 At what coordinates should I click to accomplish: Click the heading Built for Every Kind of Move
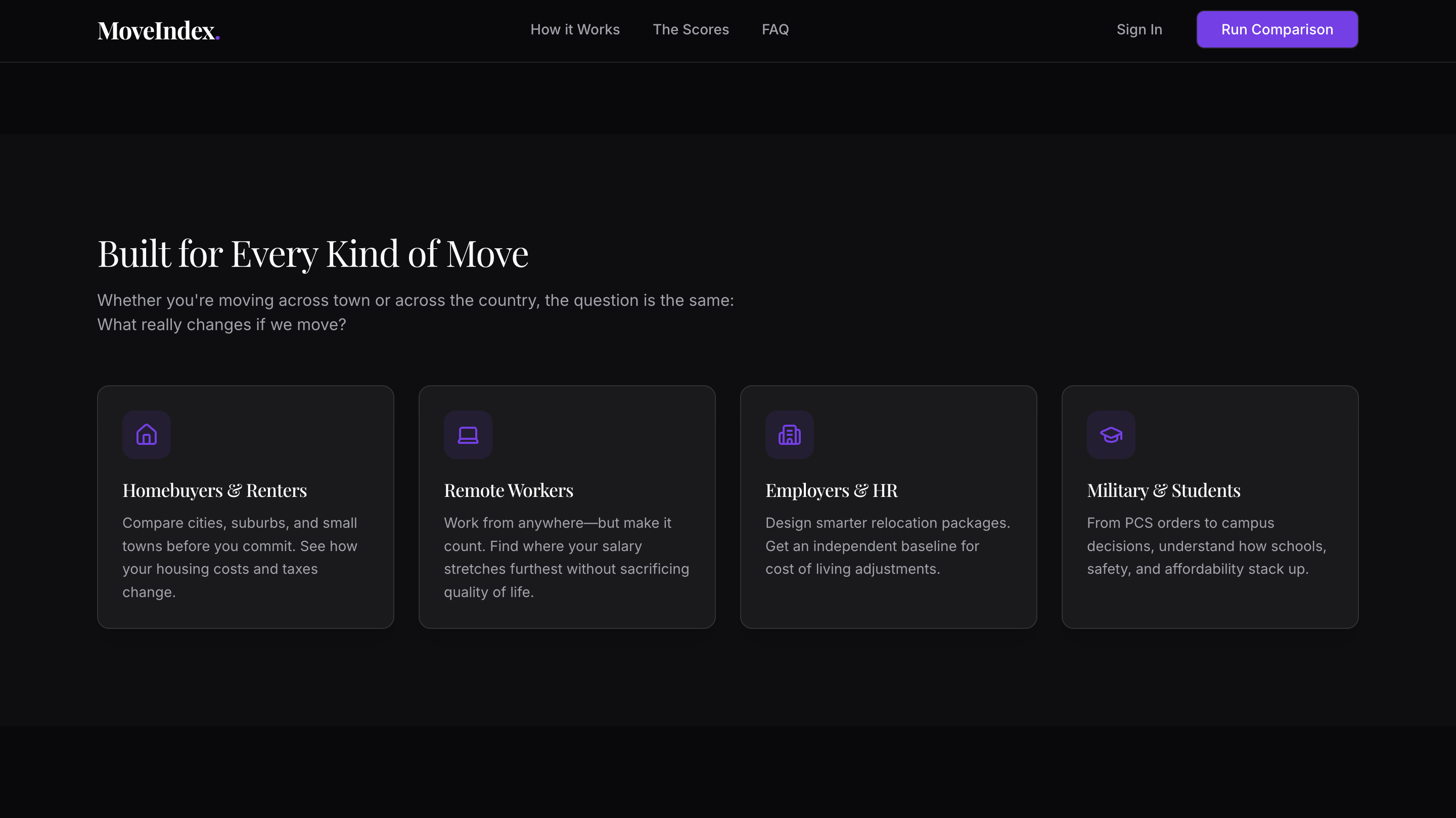313,254
